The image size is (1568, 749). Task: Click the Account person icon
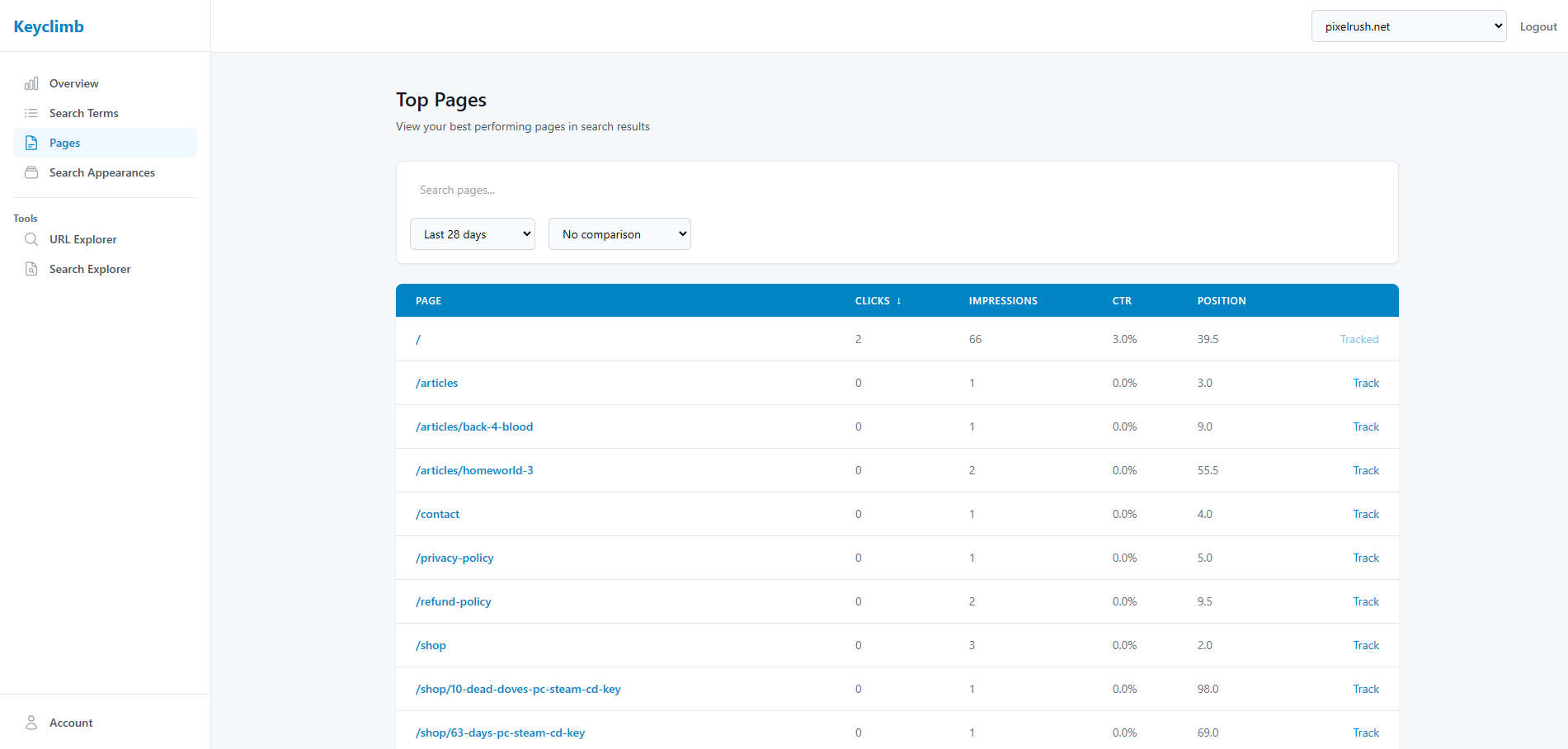pyautogui.click(x=31, y=723)
